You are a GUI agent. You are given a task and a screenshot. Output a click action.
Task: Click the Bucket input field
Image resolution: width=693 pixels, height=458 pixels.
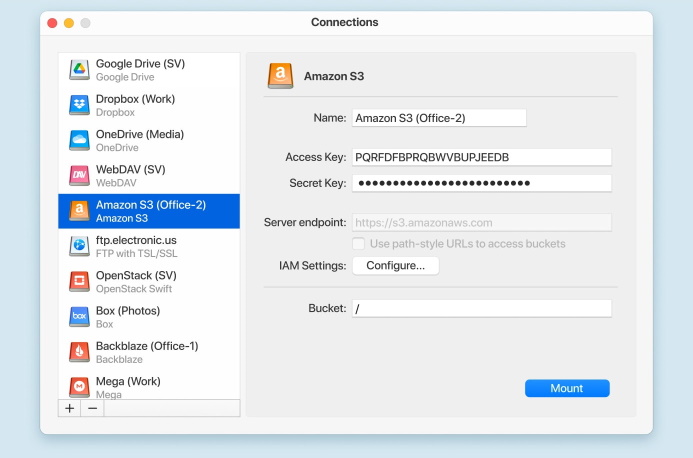[x=482, y=309]
